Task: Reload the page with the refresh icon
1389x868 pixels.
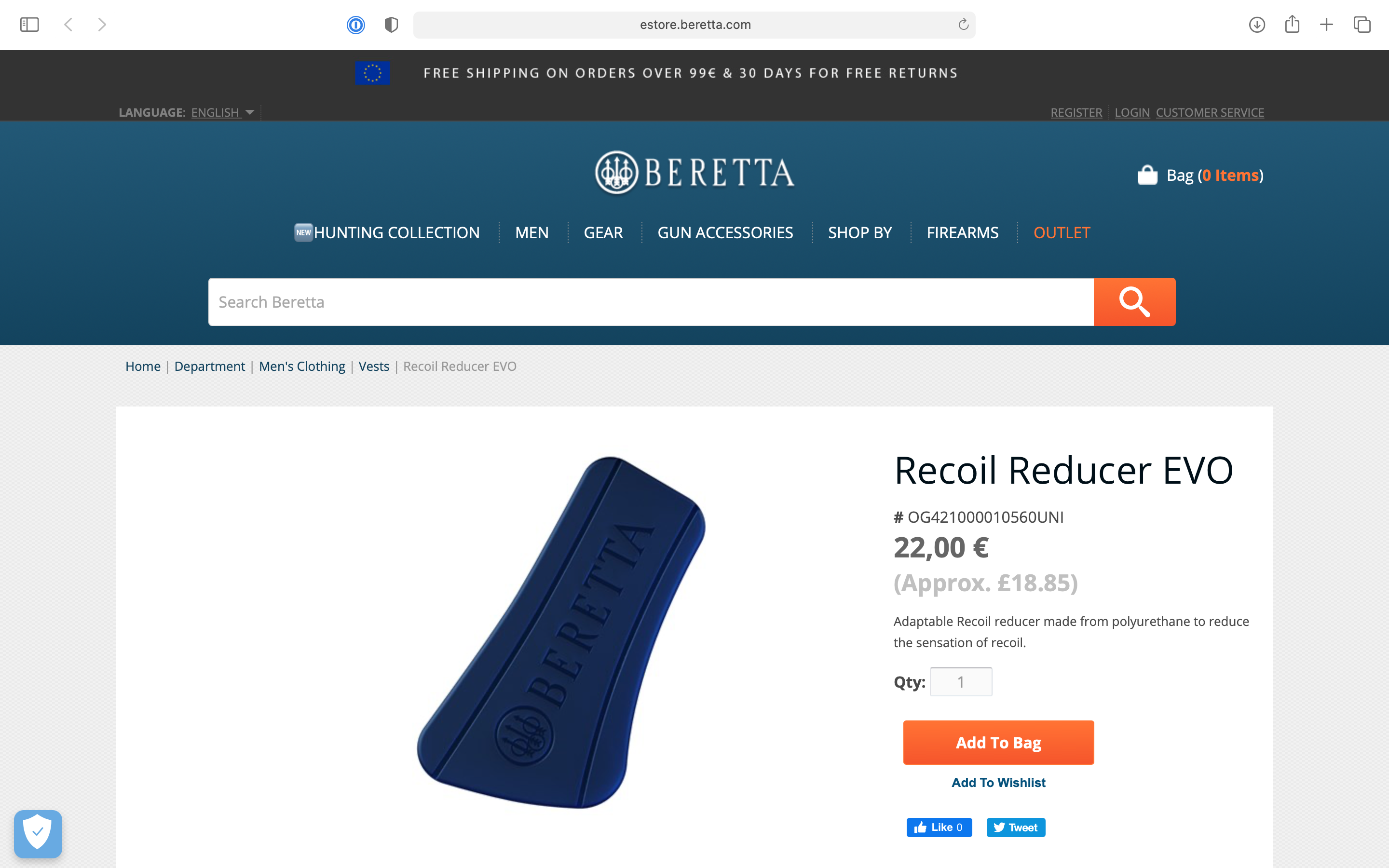Action: pyautogui.click(x=963, y=24)
